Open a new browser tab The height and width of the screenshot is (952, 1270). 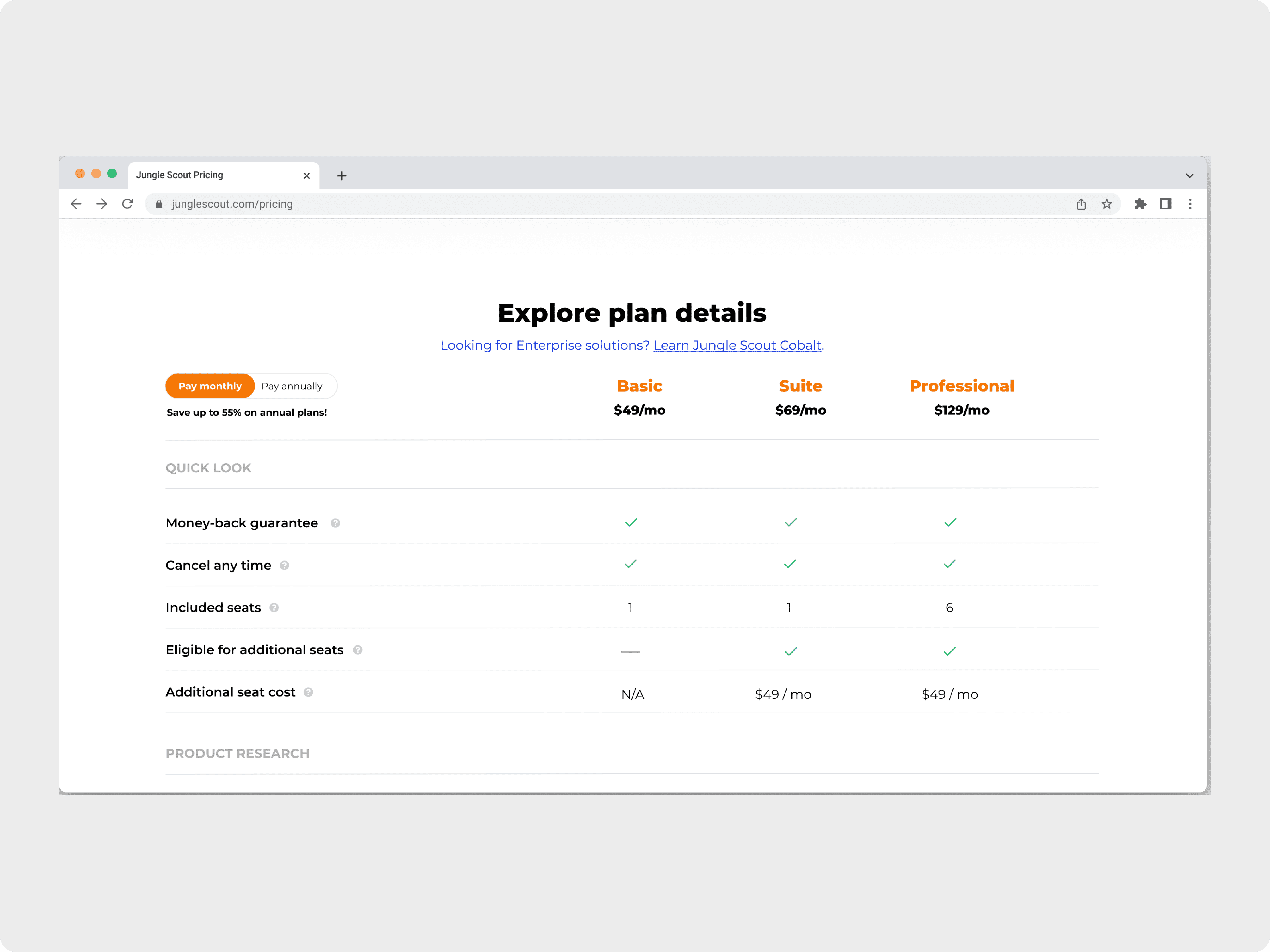[342, 176]
